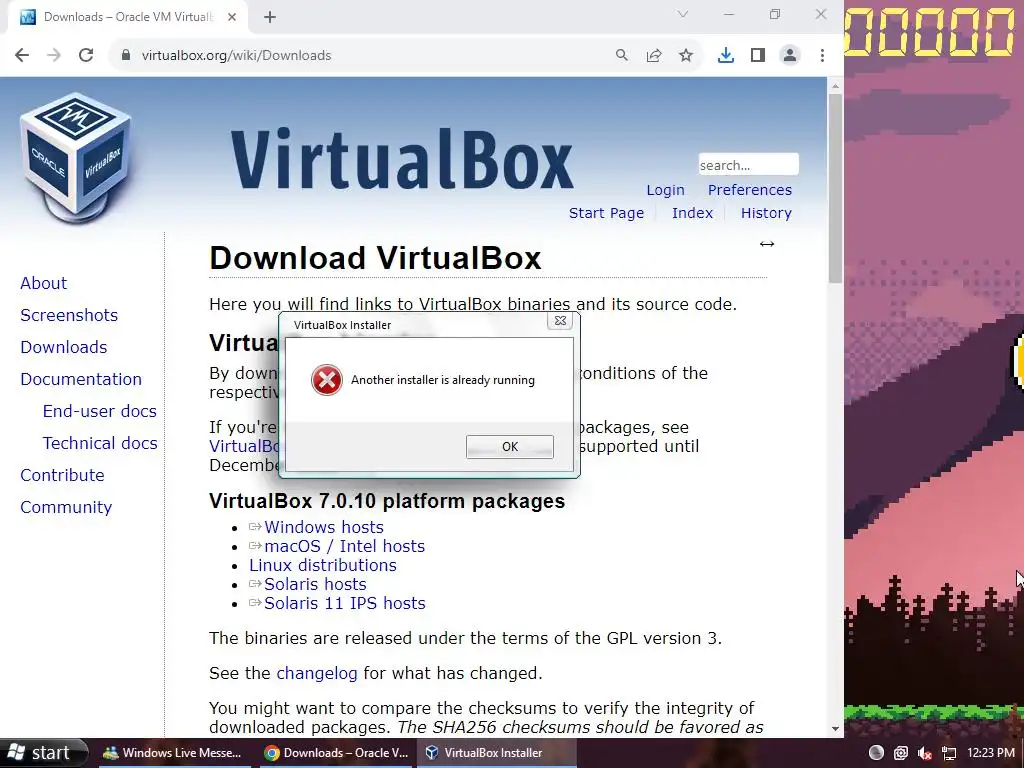1024x768 pixels.
Task: Click the scrollbar up arrow
Action: click(835, 86)
